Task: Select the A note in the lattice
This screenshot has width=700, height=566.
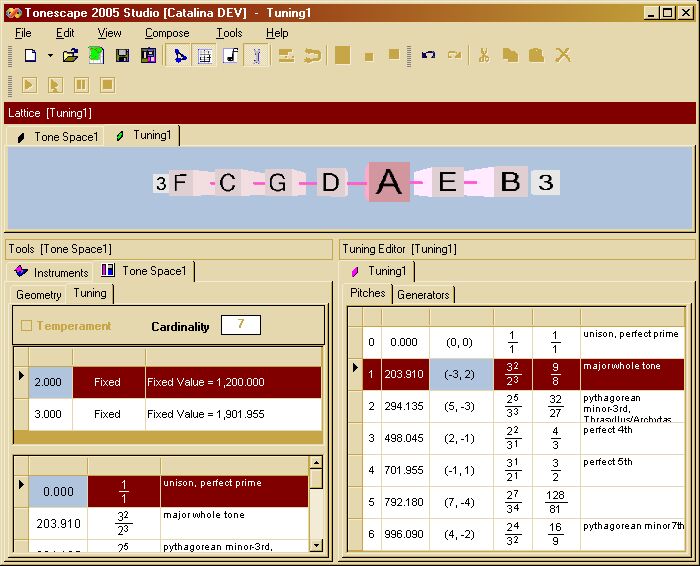Action: point(388,182)
